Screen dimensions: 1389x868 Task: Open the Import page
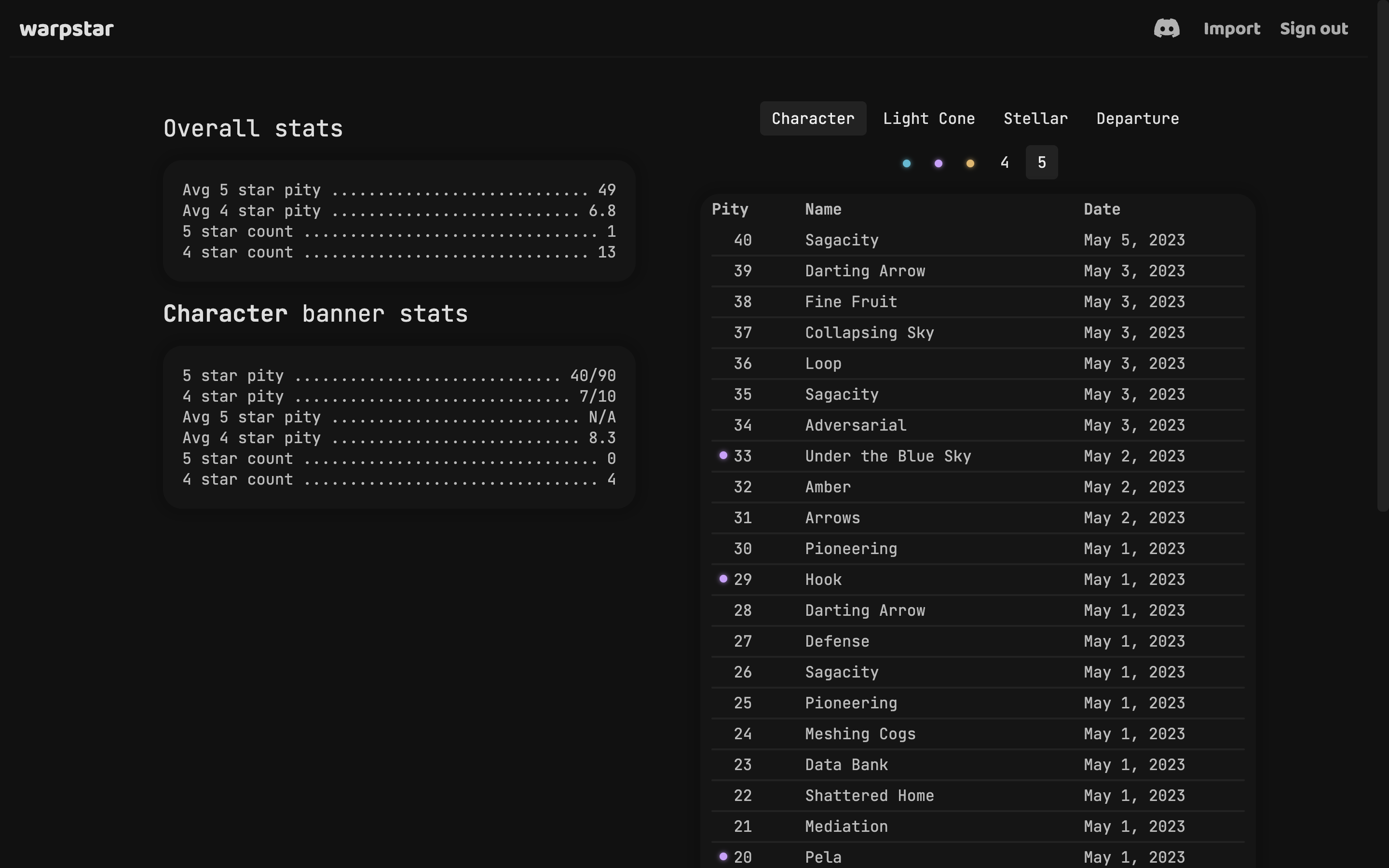click(1232, 27)
